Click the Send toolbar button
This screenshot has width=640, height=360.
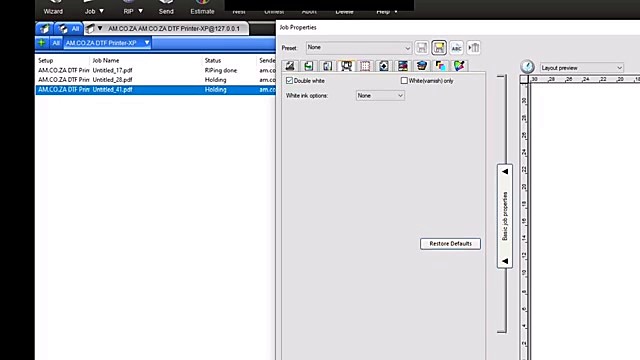pyautogui.click(x=166, y=8)
